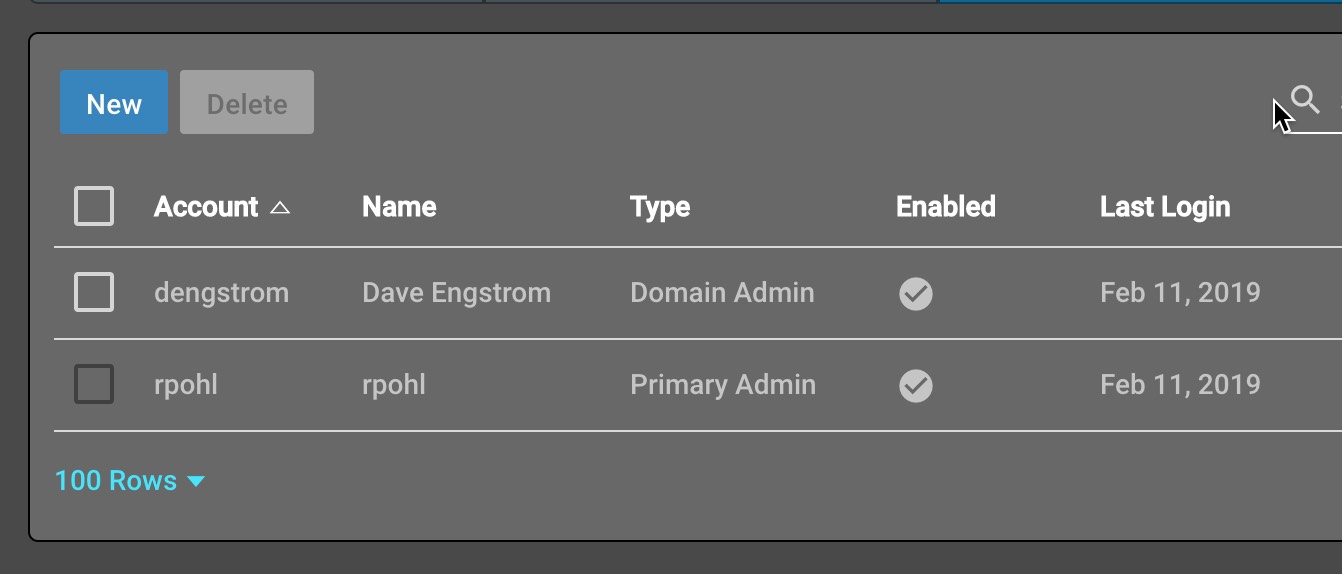Select the dengstrom row checkbox
The height and width of the screenshot is (574, 1342).
click(94, 293)
